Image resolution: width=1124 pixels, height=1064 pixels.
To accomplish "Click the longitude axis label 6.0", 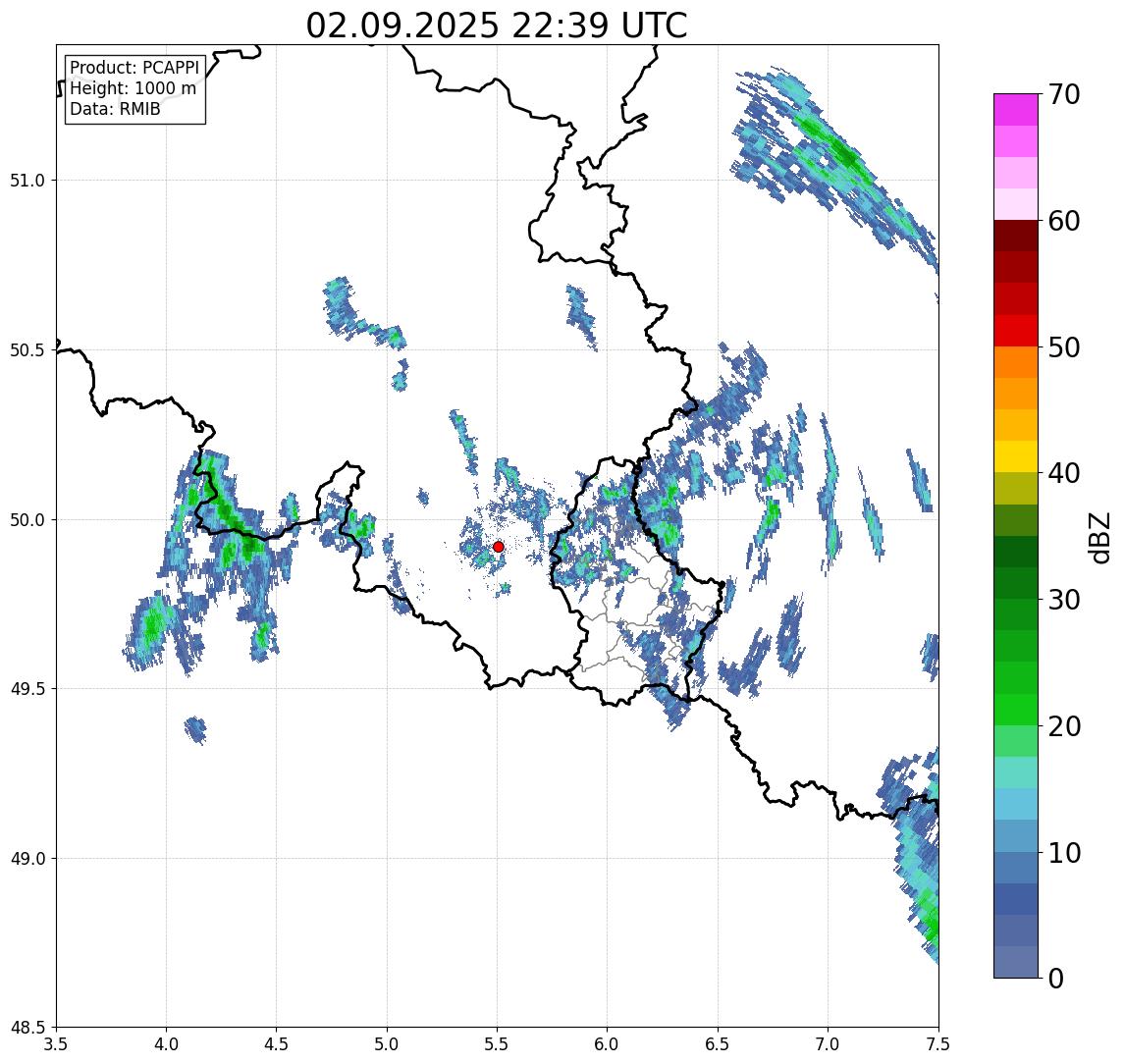I will [608, 1043].
